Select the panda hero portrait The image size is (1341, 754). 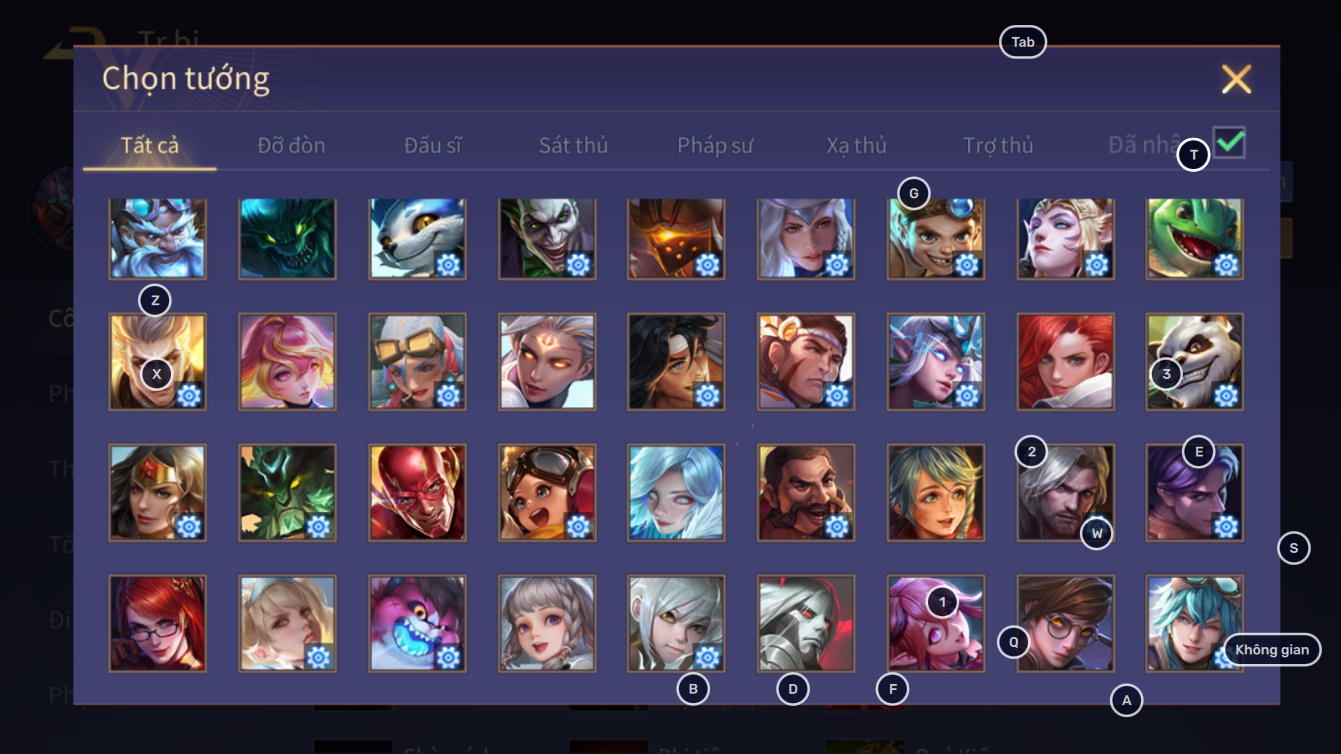coord(1195,361)
